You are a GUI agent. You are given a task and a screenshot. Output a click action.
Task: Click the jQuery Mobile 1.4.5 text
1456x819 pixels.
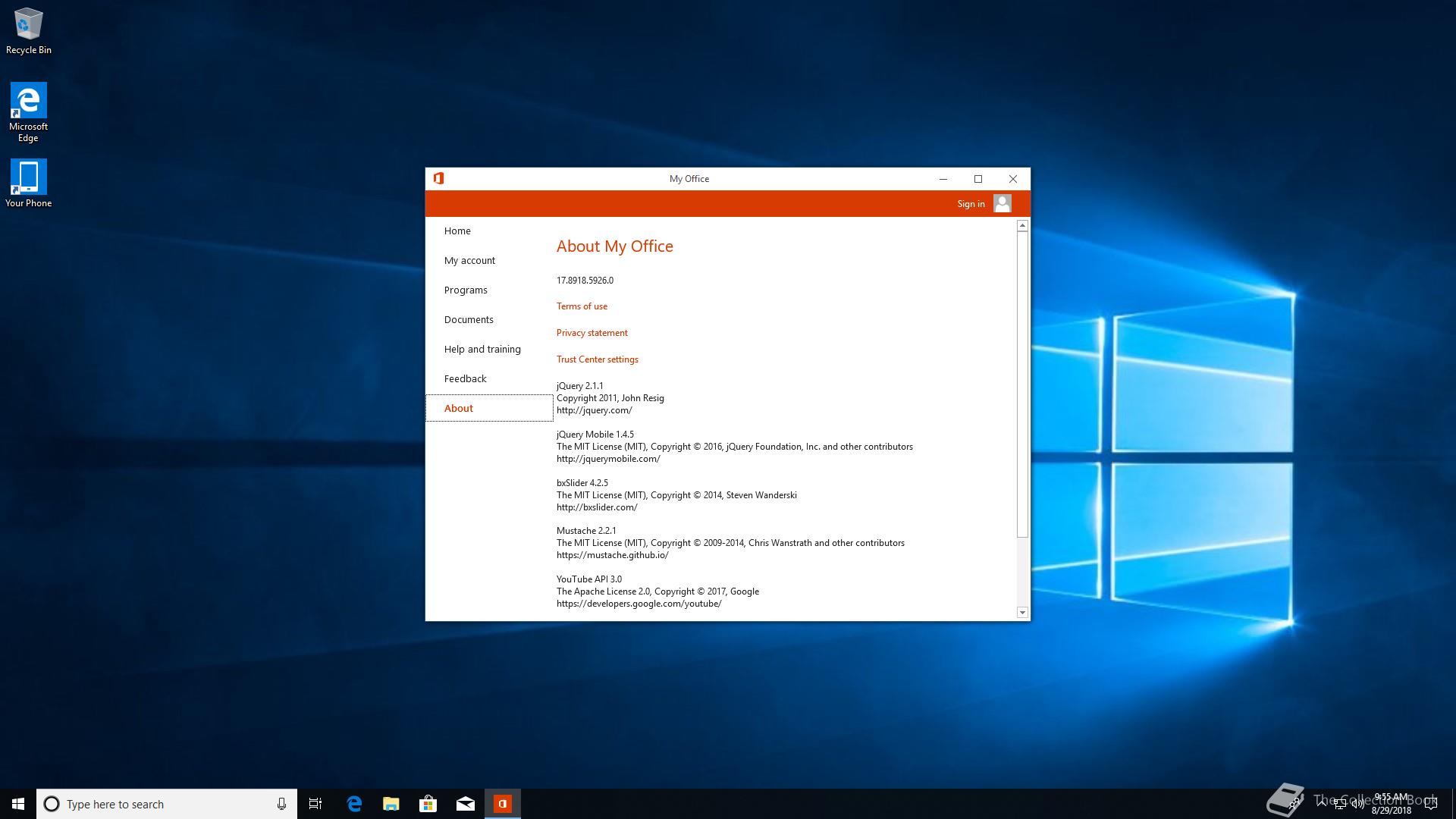tap(595, 435)
